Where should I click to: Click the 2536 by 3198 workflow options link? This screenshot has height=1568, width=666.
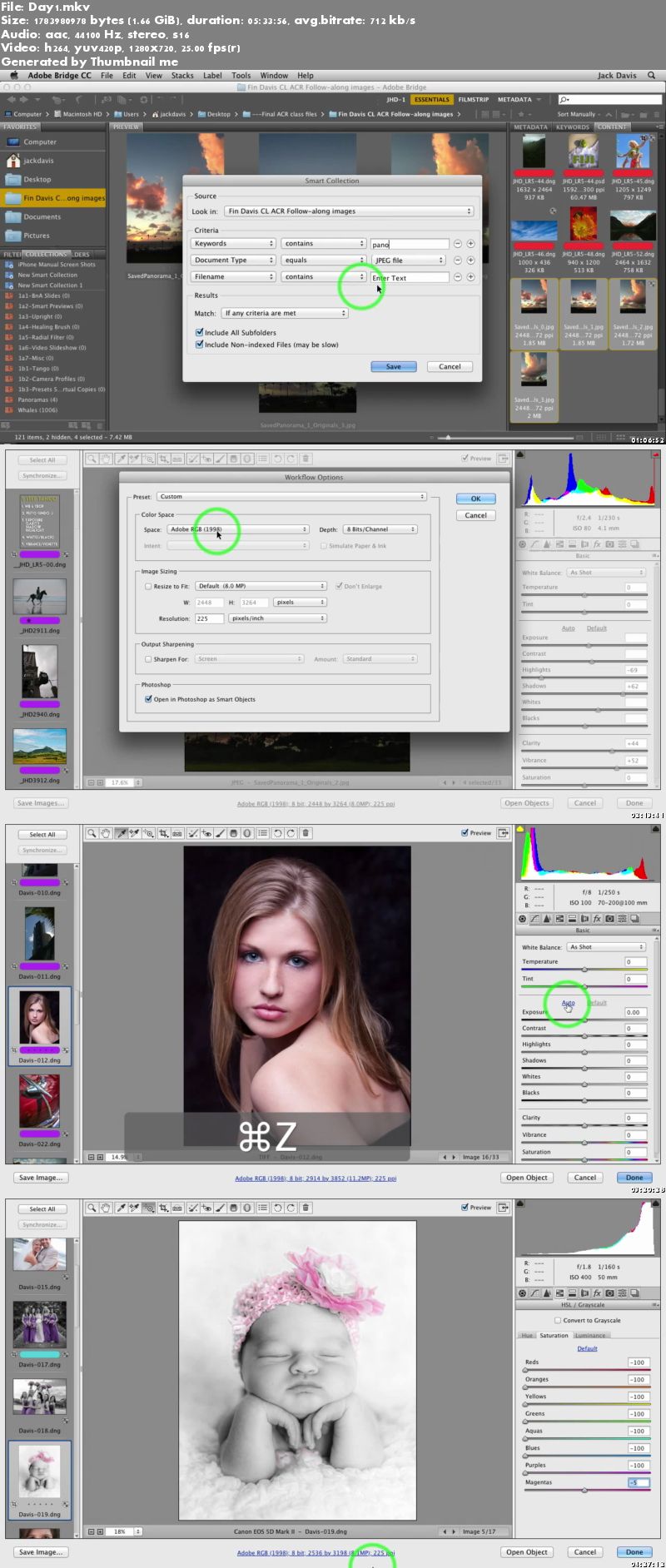pos(316,1552)
